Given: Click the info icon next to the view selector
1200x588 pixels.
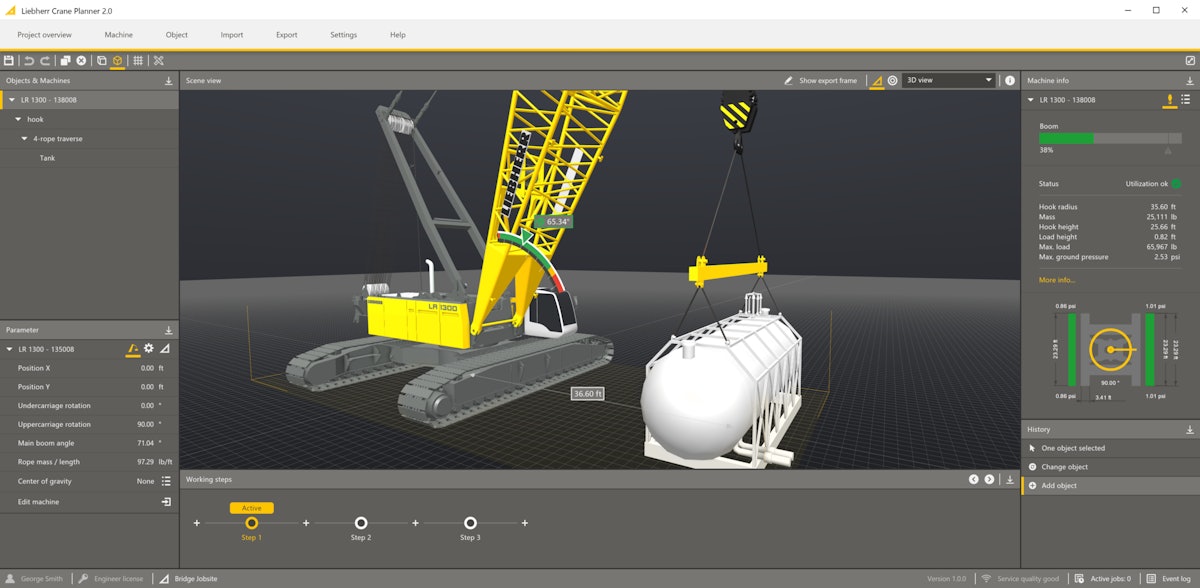Looking at the screenshot, I should 1009,80.
